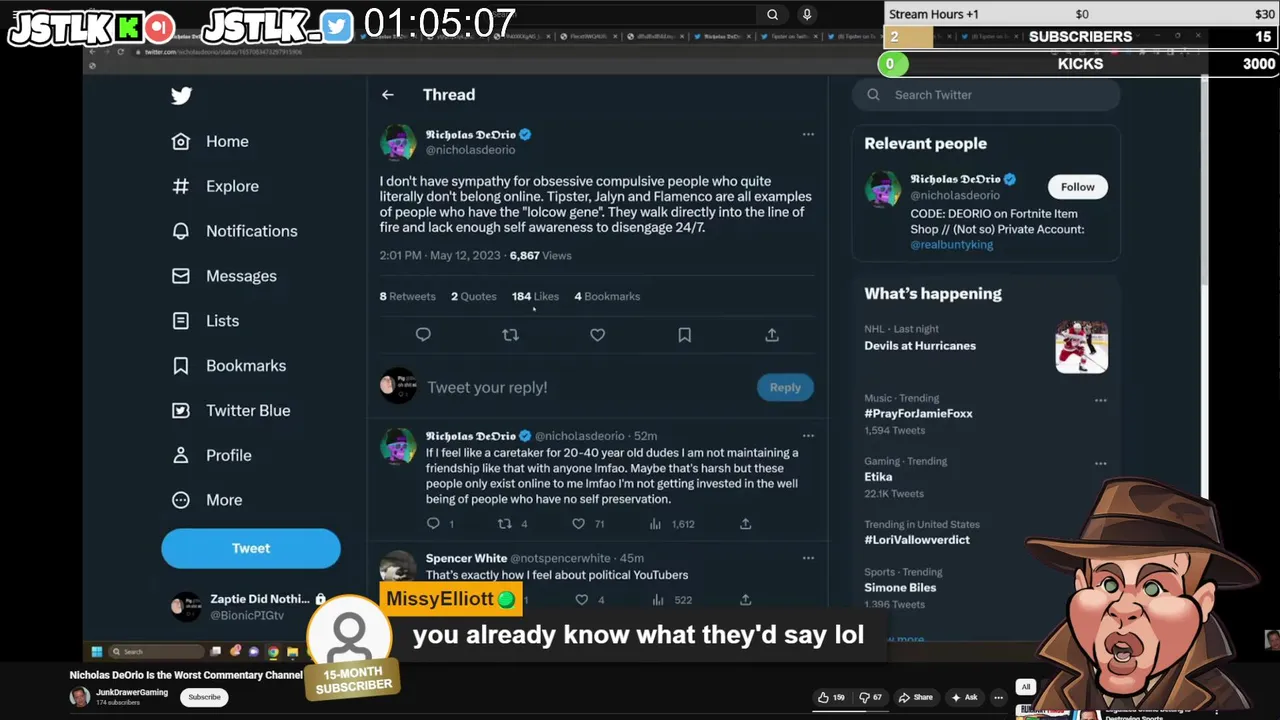
Task: Retweet the 52m reply tweet
Action: tap(505, 524)
